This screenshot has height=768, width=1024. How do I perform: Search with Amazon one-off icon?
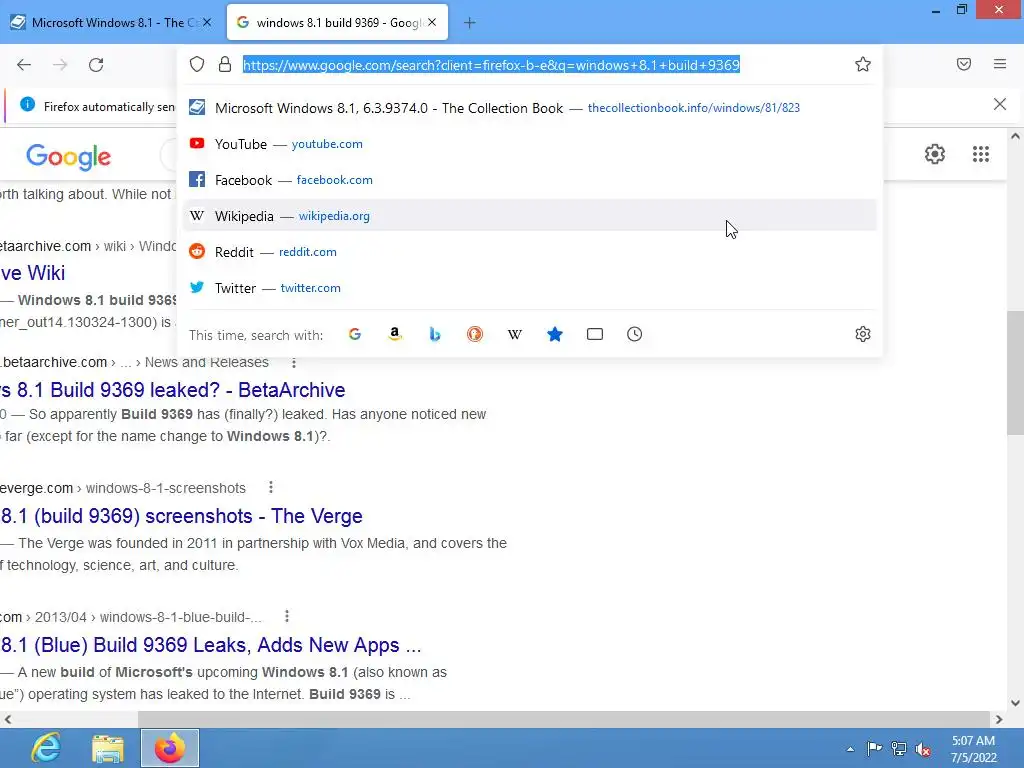[x=394, y=334]
